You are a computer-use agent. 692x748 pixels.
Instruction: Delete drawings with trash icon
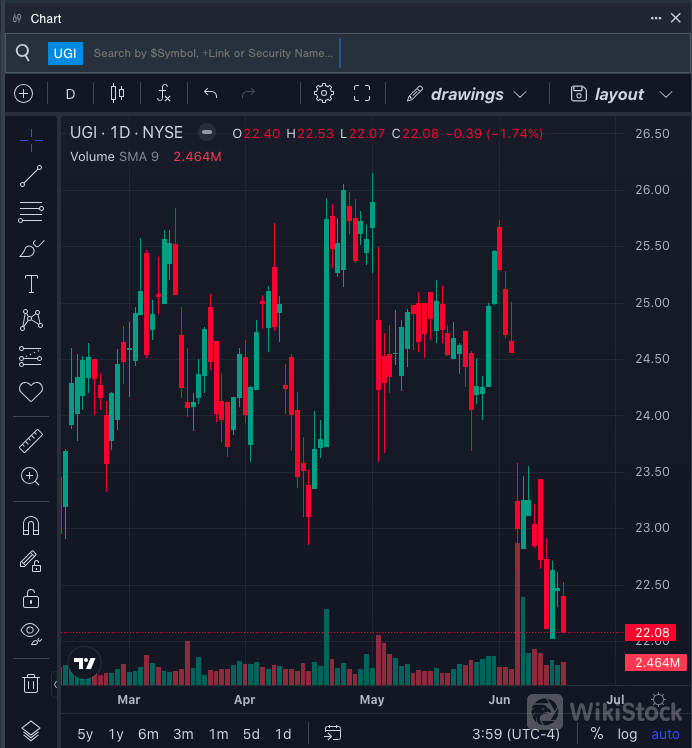pos(31,684)
